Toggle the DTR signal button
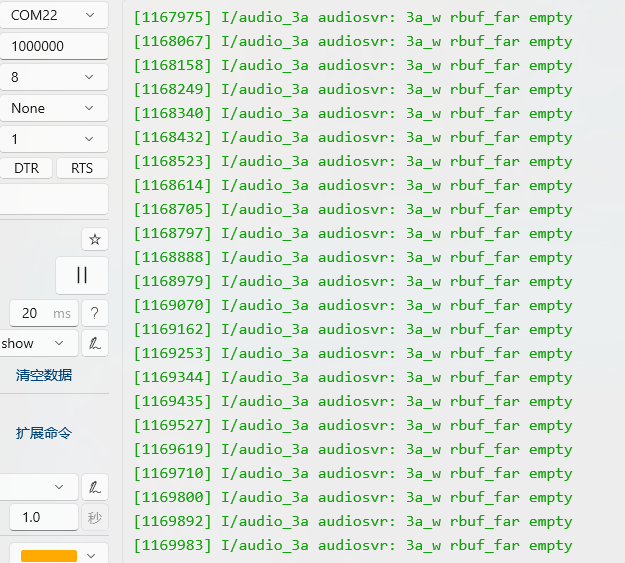The height and width of the screenshot is (563, 625). tap(26, 168)
